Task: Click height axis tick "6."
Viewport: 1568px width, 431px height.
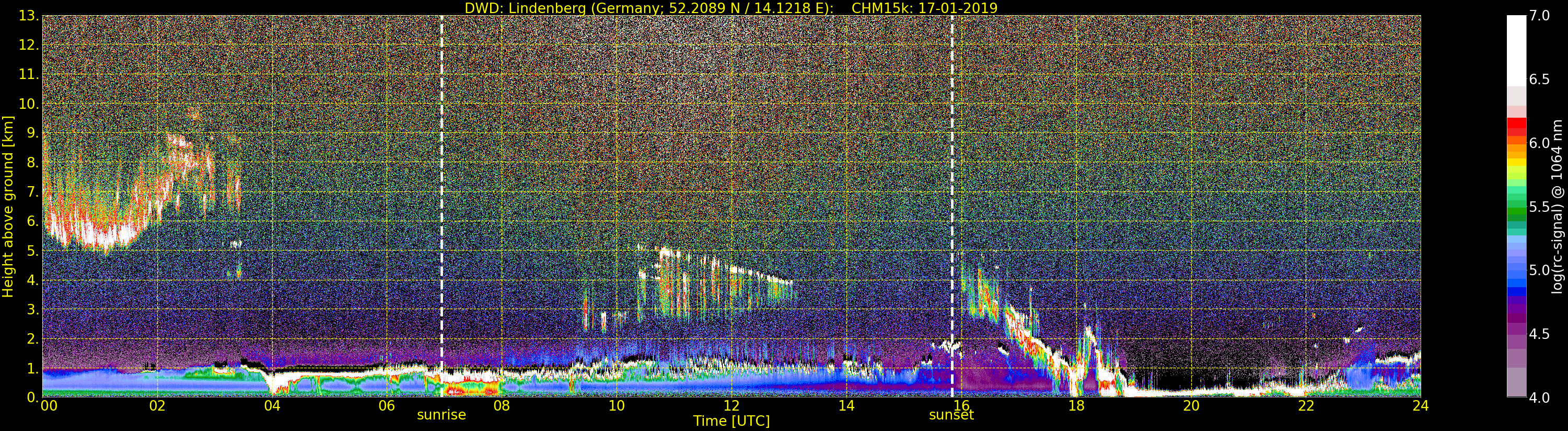Action: (x=32, y=221)
